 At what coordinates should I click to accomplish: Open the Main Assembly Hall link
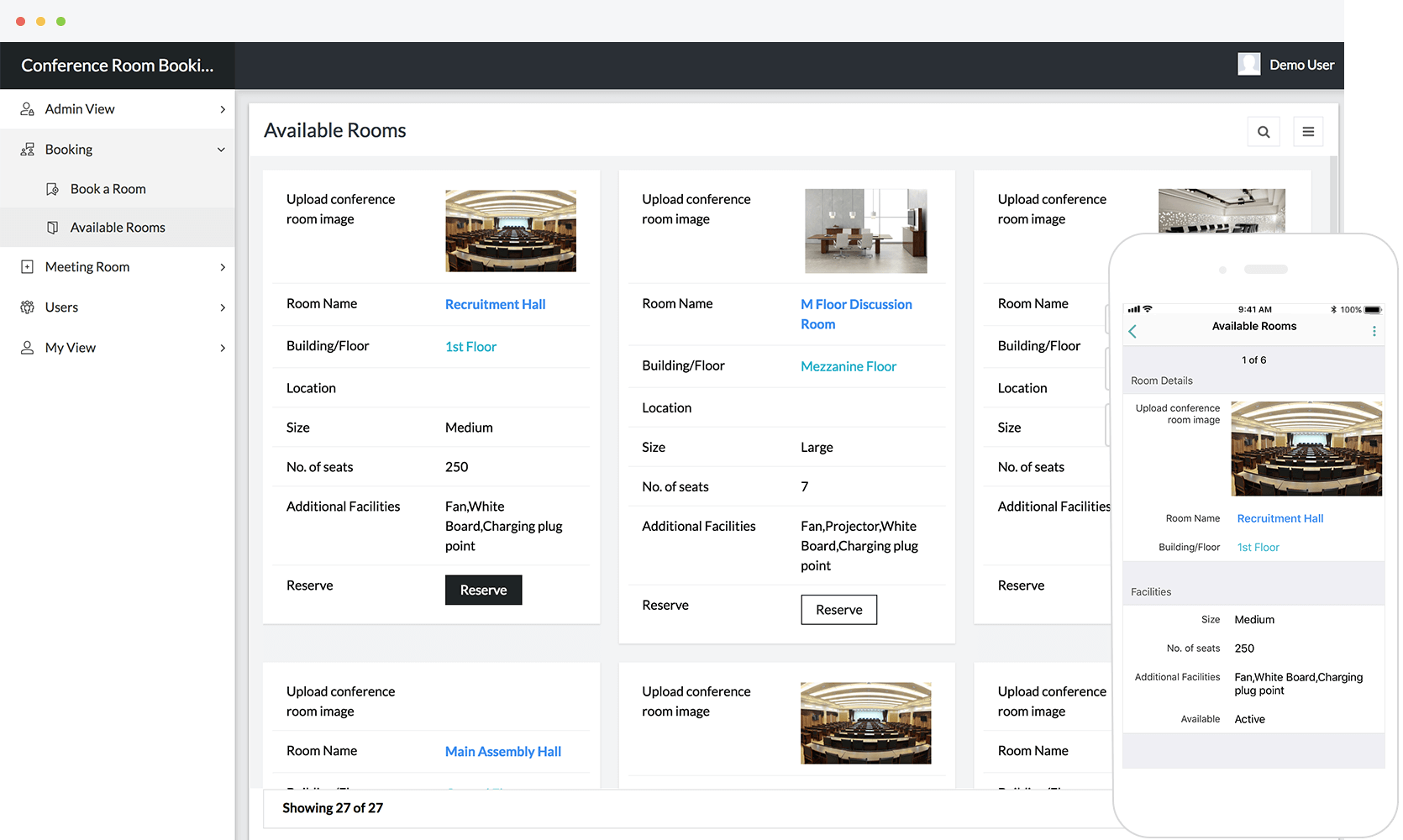tap(503, 751)
